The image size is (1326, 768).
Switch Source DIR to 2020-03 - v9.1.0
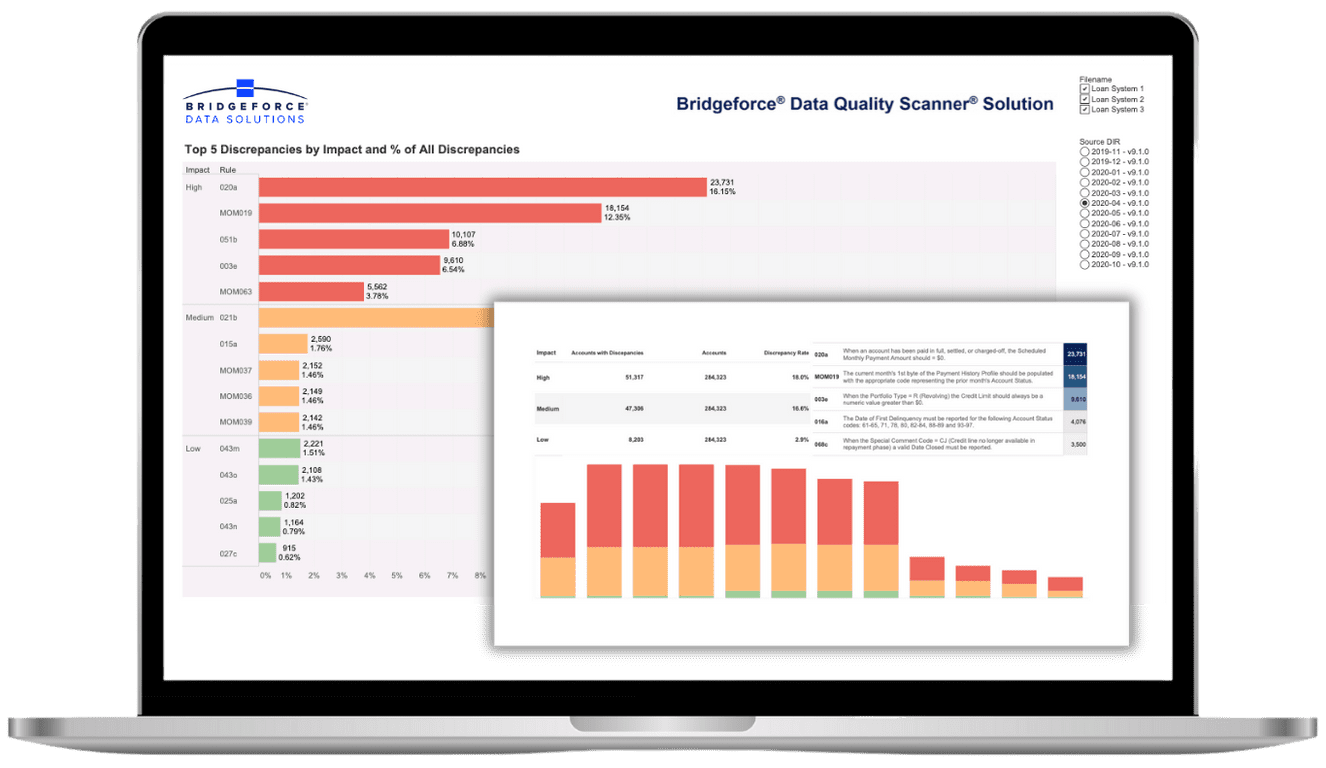click(x=1085, y=193)
